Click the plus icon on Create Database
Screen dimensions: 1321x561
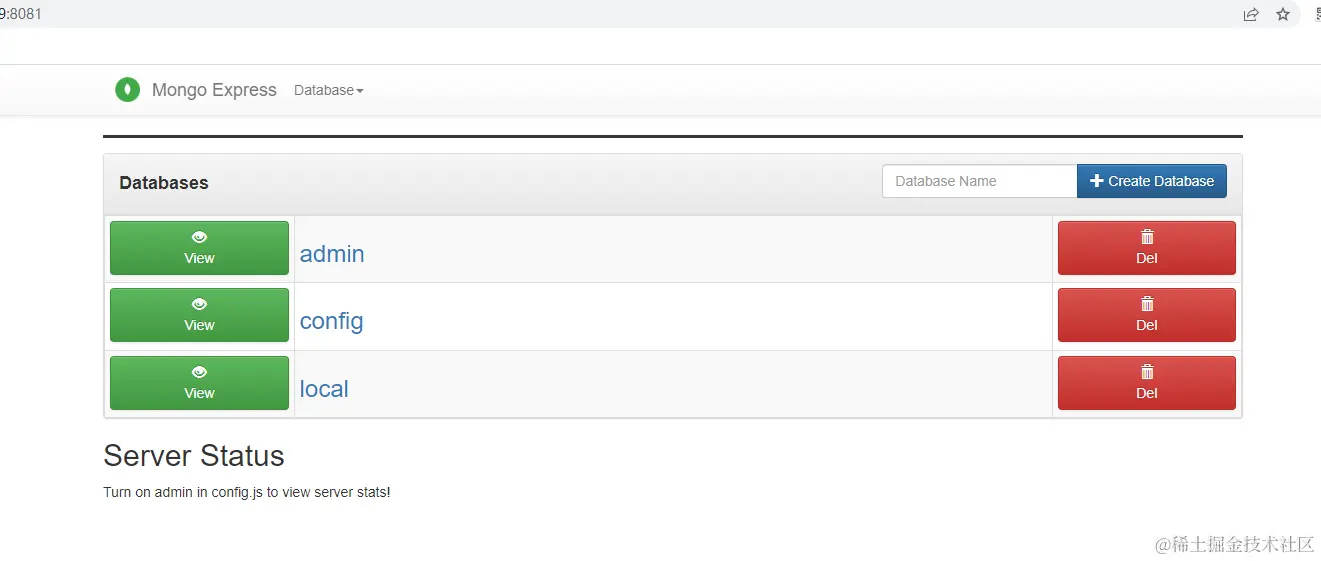(x=1096, y=181)
